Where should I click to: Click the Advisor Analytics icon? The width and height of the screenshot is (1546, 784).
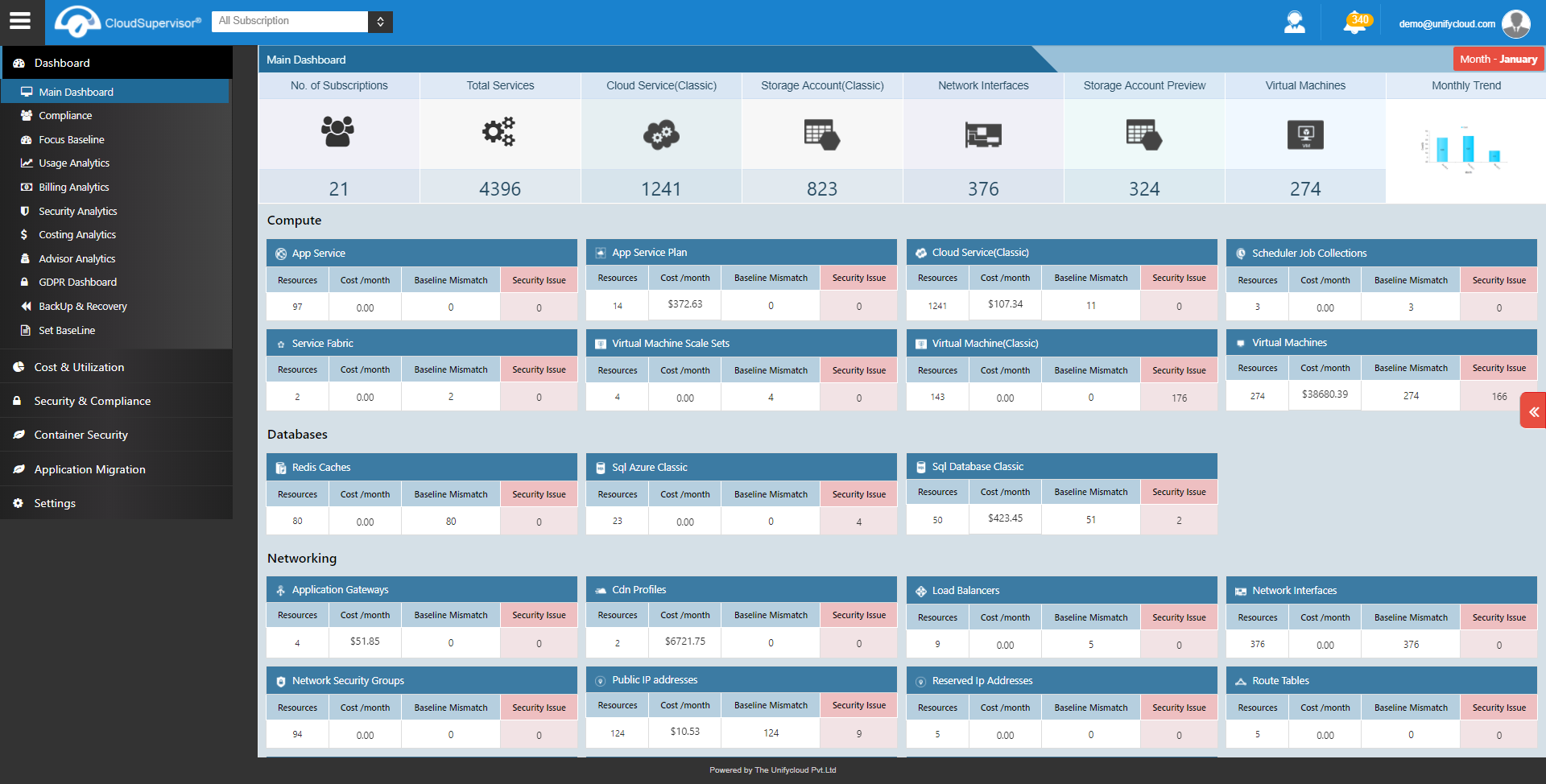tap(25, 258)
